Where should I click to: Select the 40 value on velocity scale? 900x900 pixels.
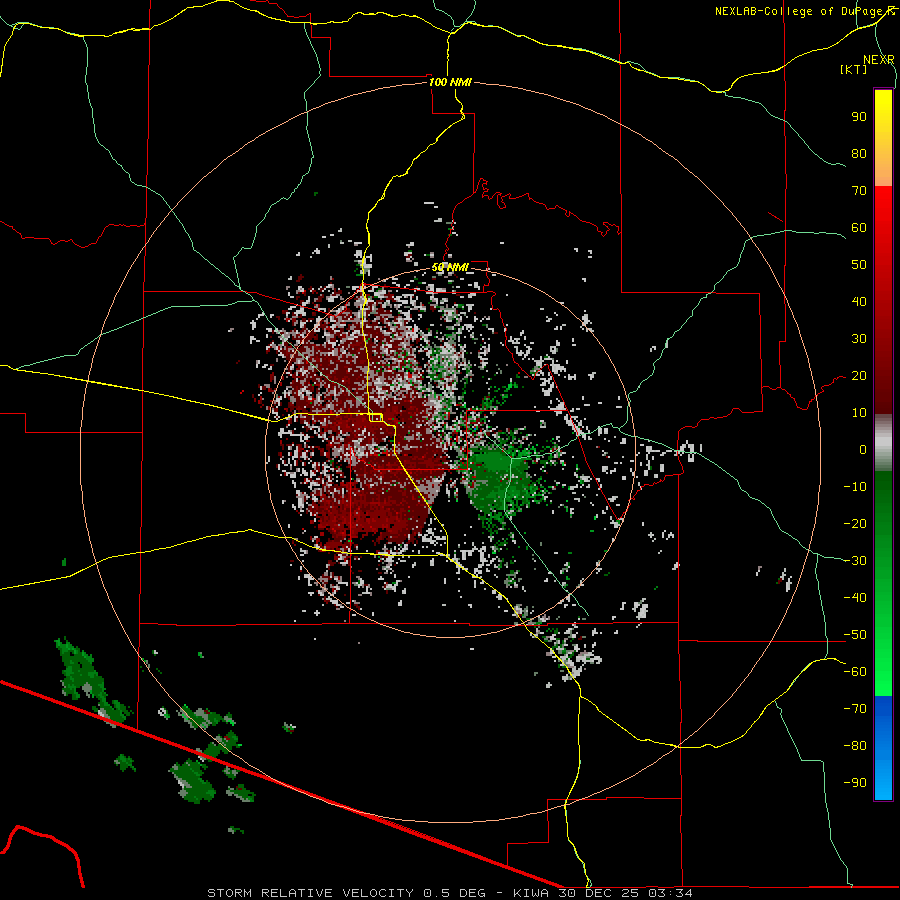coord(859,302)
